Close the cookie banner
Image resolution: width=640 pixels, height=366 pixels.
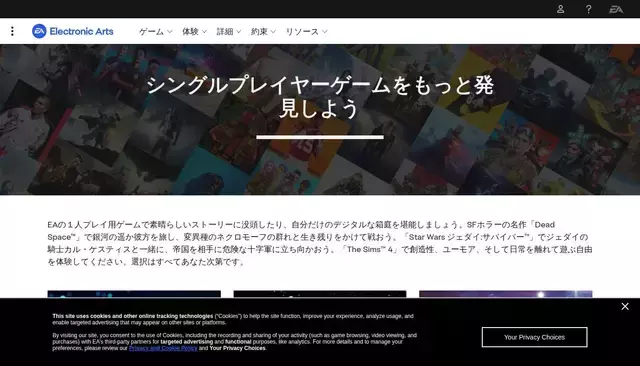(x=625, y=306)
